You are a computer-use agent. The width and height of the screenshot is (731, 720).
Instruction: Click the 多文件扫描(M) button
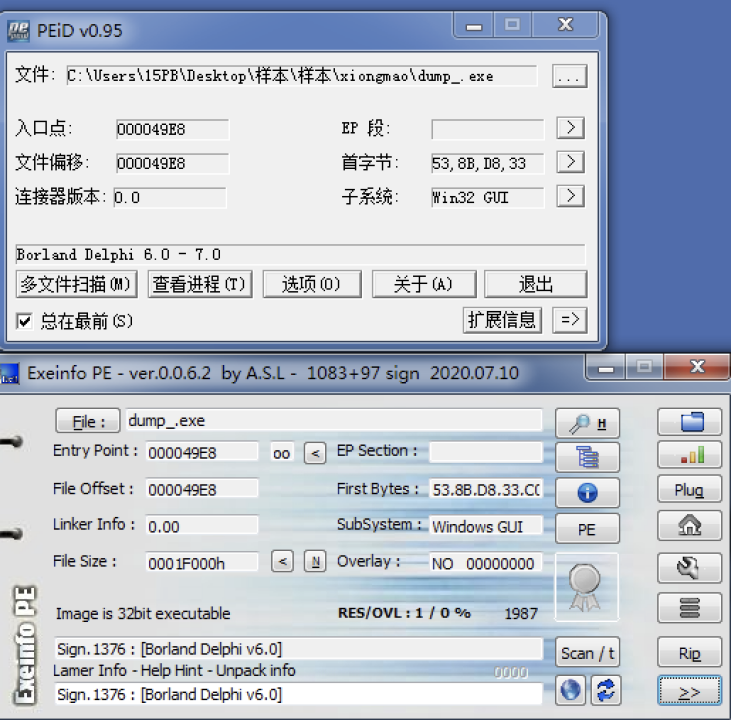[x=77, y=285]
